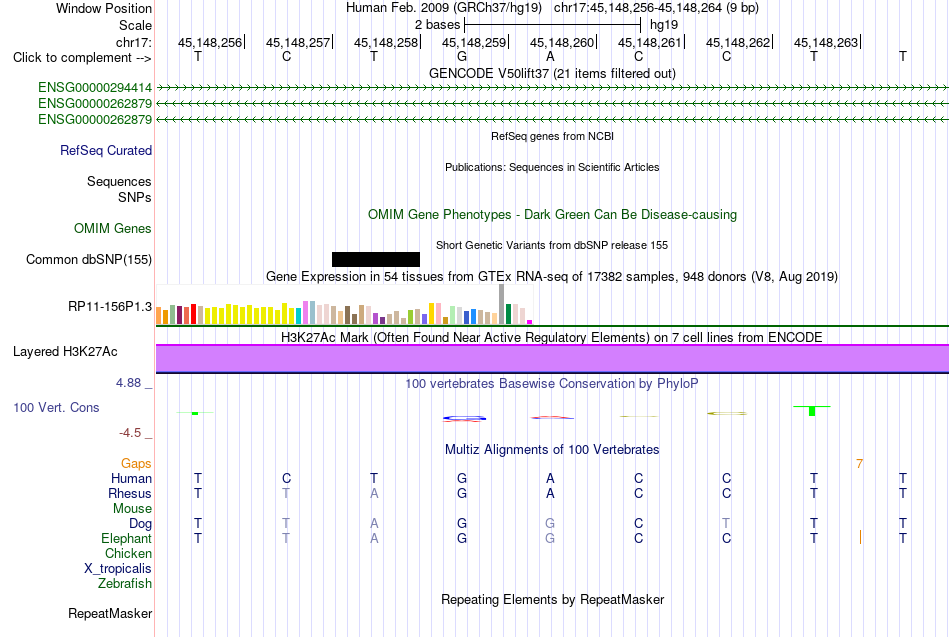Click position label 45,148,257 on ruler

[297, 42]
